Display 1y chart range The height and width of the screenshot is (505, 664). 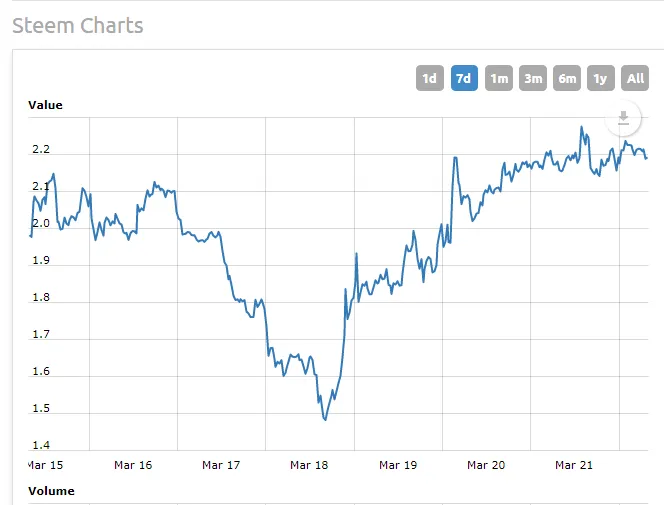click(x=601, y=78)
